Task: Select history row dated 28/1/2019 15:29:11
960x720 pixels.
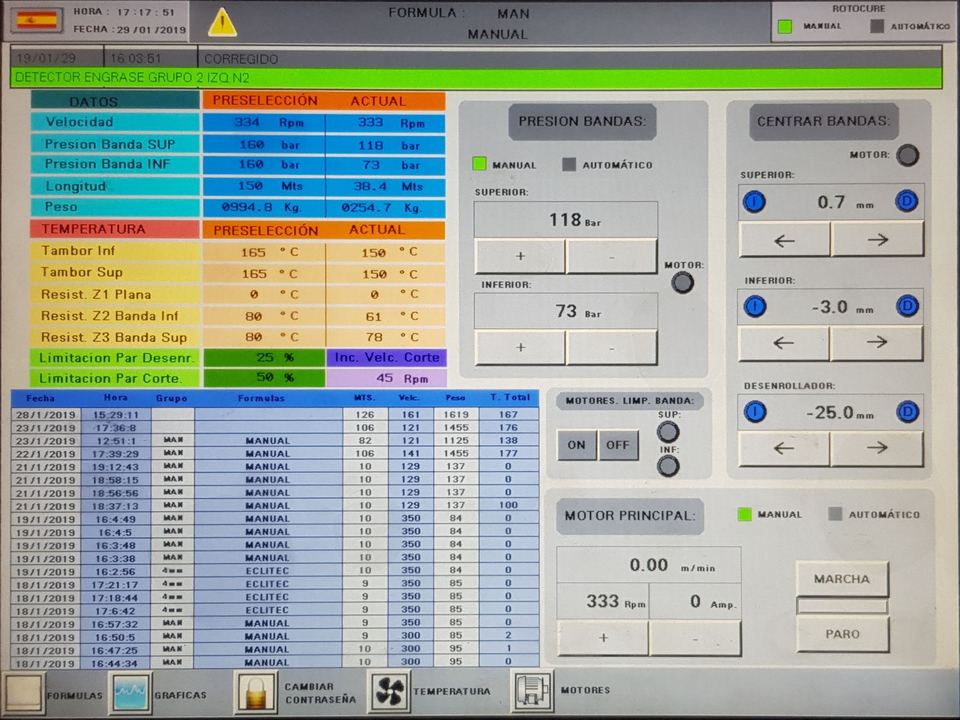Action: 275,414
